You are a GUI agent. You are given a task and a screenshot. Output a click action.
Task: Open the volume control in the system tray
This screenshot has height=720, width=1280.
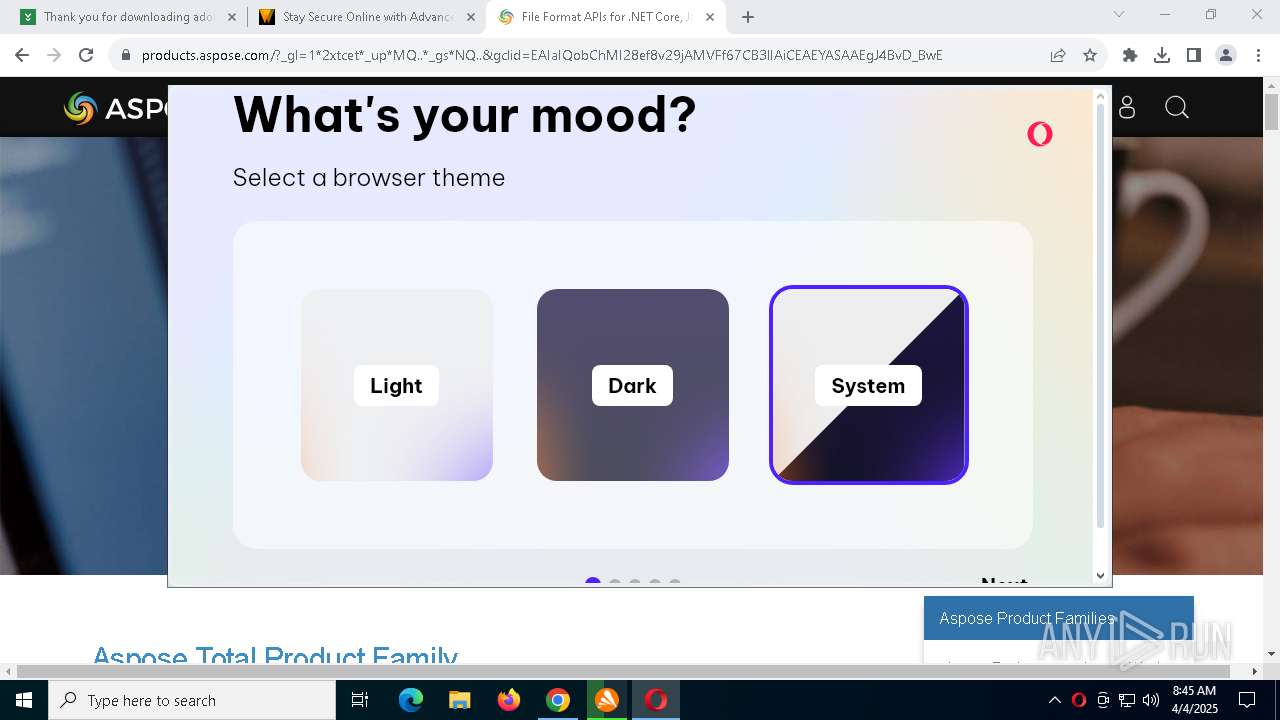pyautogui.click(x=1151, y=700)
